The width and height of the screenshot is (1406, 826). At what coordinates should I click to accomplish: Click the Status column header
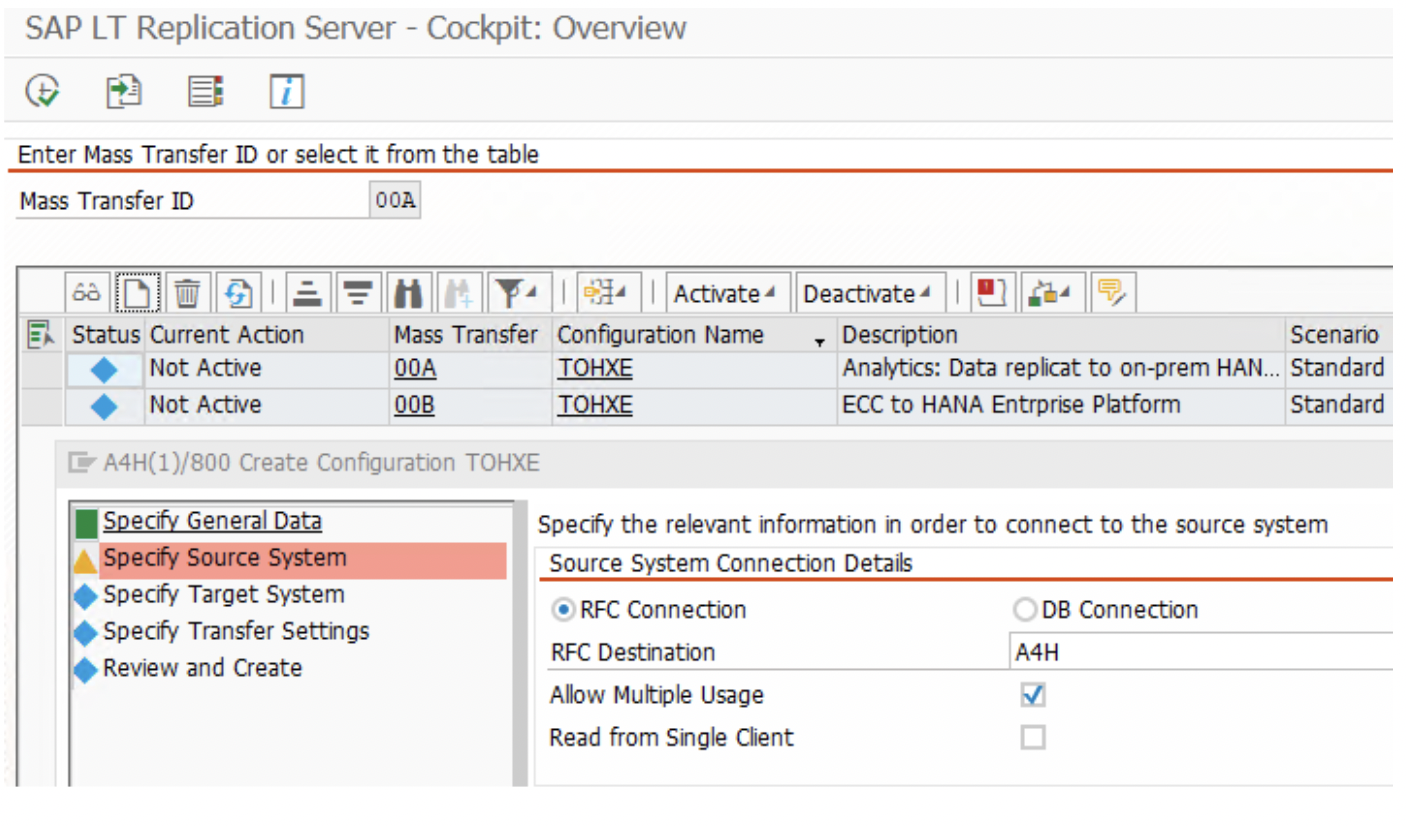point(107,335)
